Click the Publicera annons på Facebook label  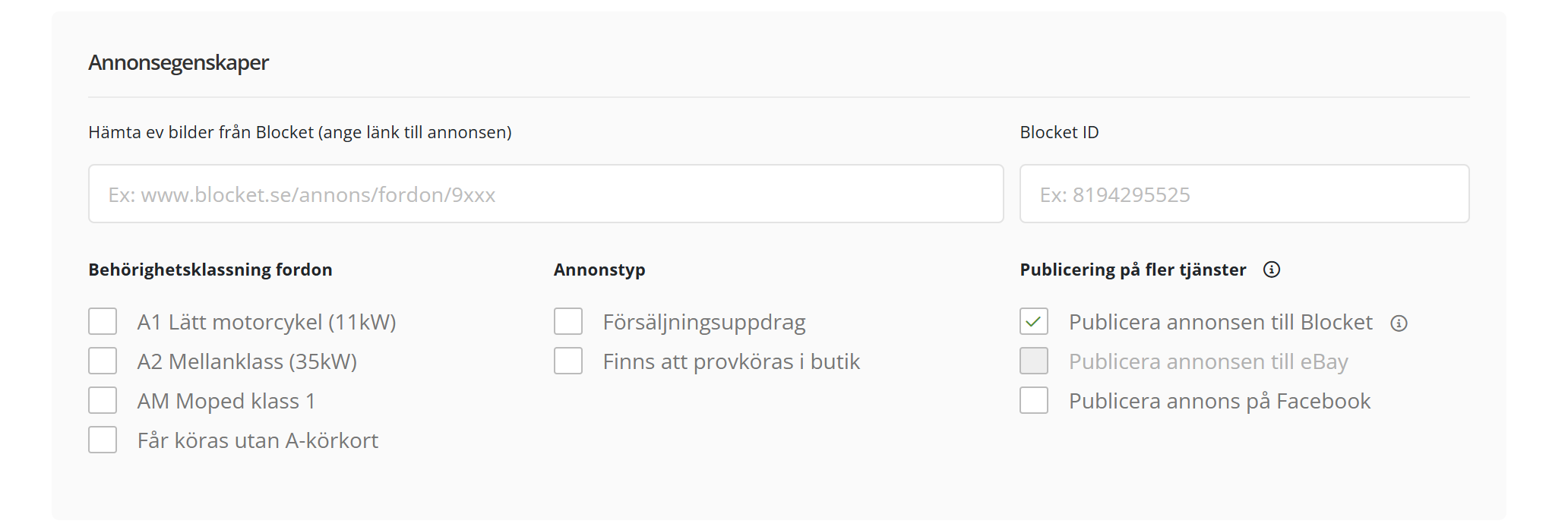[x=1219, y=401]
